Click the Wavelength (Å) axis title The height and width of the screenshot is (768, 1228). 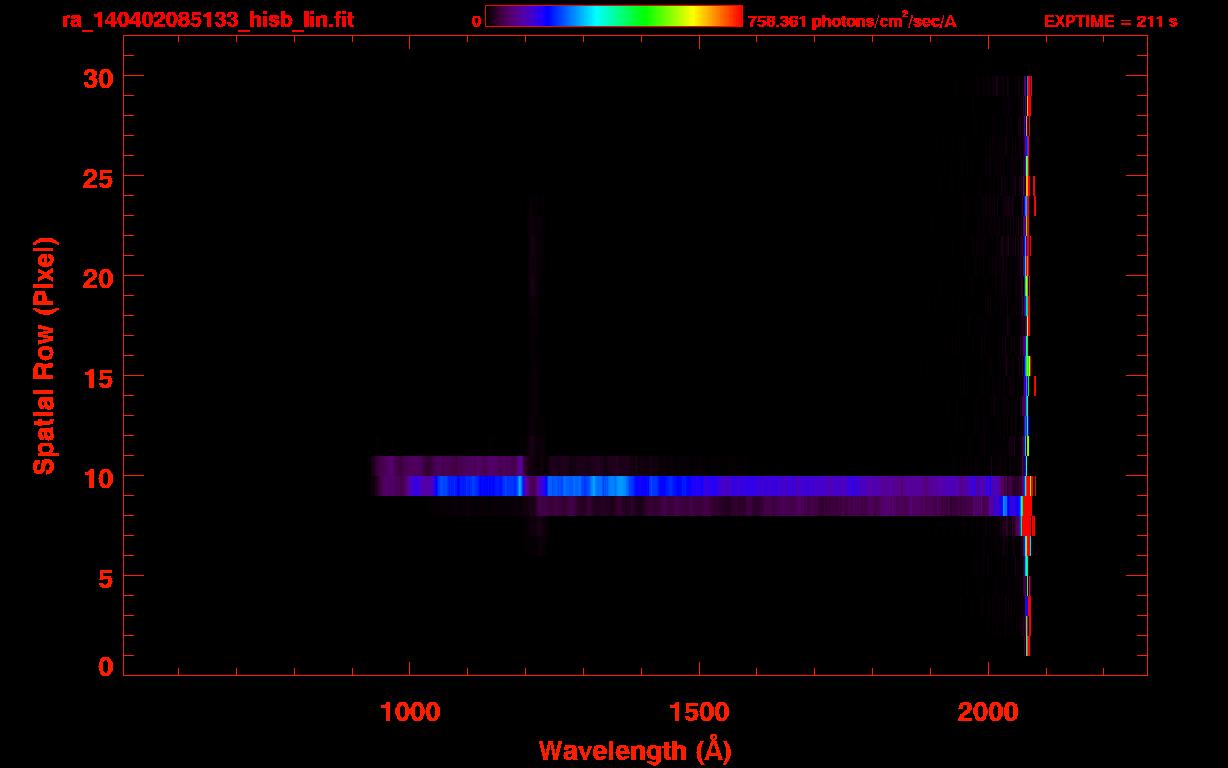click(636, 750)
